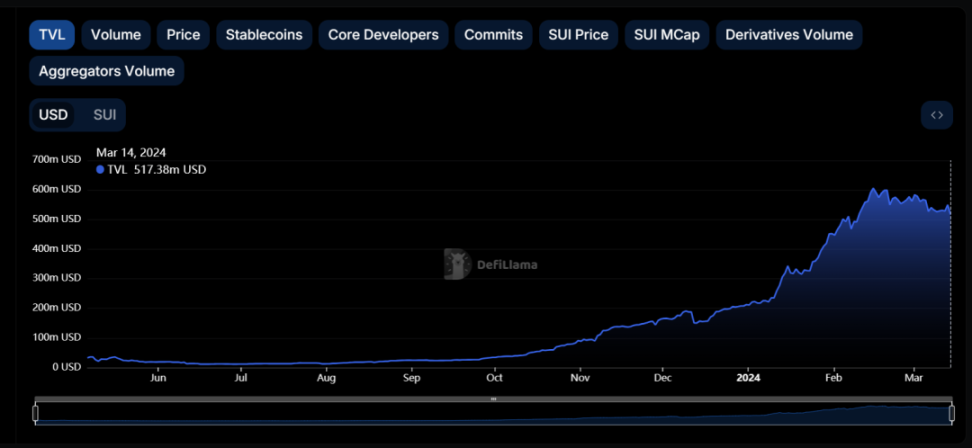Toggle Aggregators Volume metric
Viewport: 972px width, 448px height.
pos(106,71)
